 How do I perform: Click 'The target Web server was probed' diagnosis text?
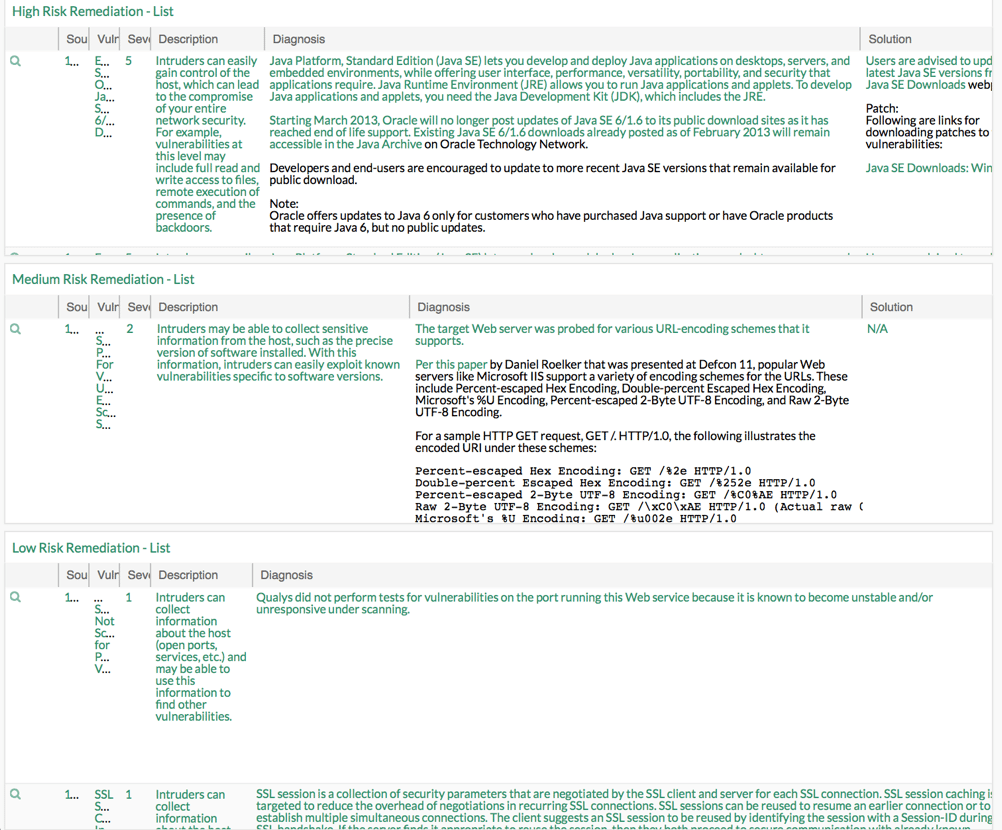click(x=612, y=335)
